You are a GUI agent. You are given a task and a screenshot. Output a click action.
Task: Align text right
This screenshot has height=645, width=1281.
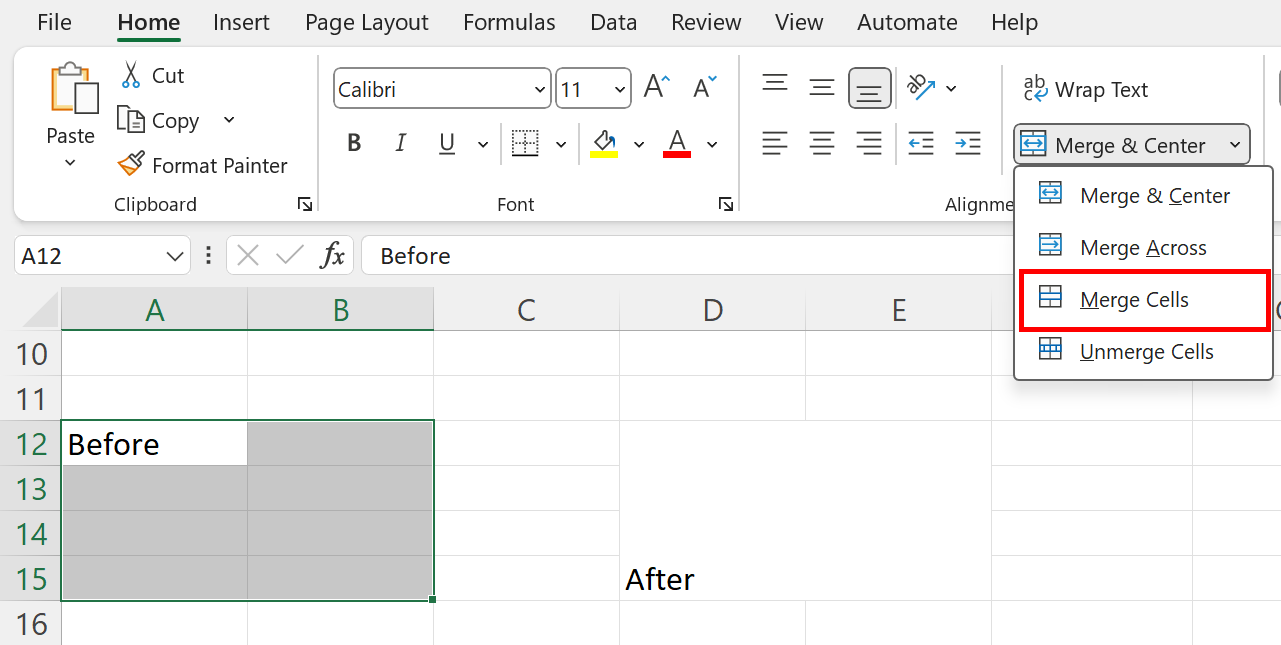coord(869,144)
